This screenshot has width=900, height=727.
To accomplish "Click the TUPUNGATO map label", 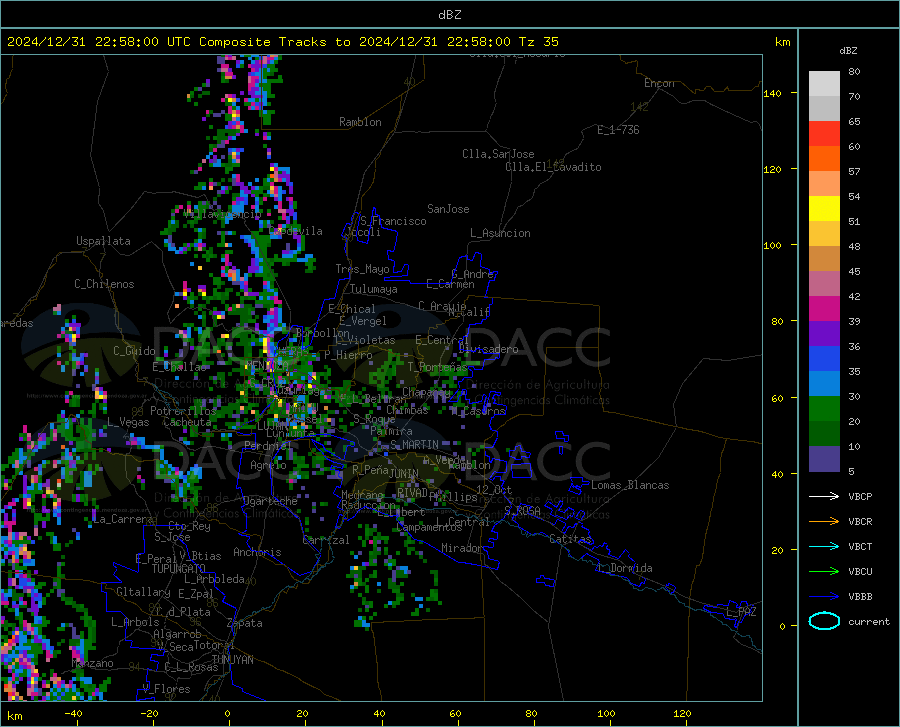I will pos(178,569).
